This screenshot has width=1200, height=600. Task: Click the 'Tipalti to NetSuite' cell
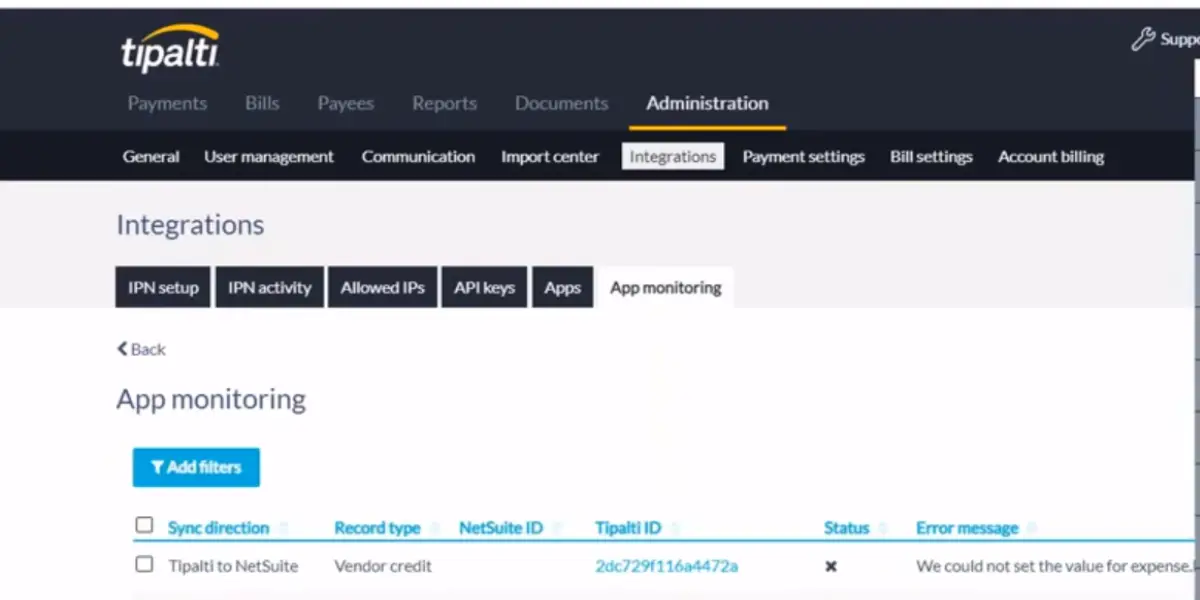point(233,566)
